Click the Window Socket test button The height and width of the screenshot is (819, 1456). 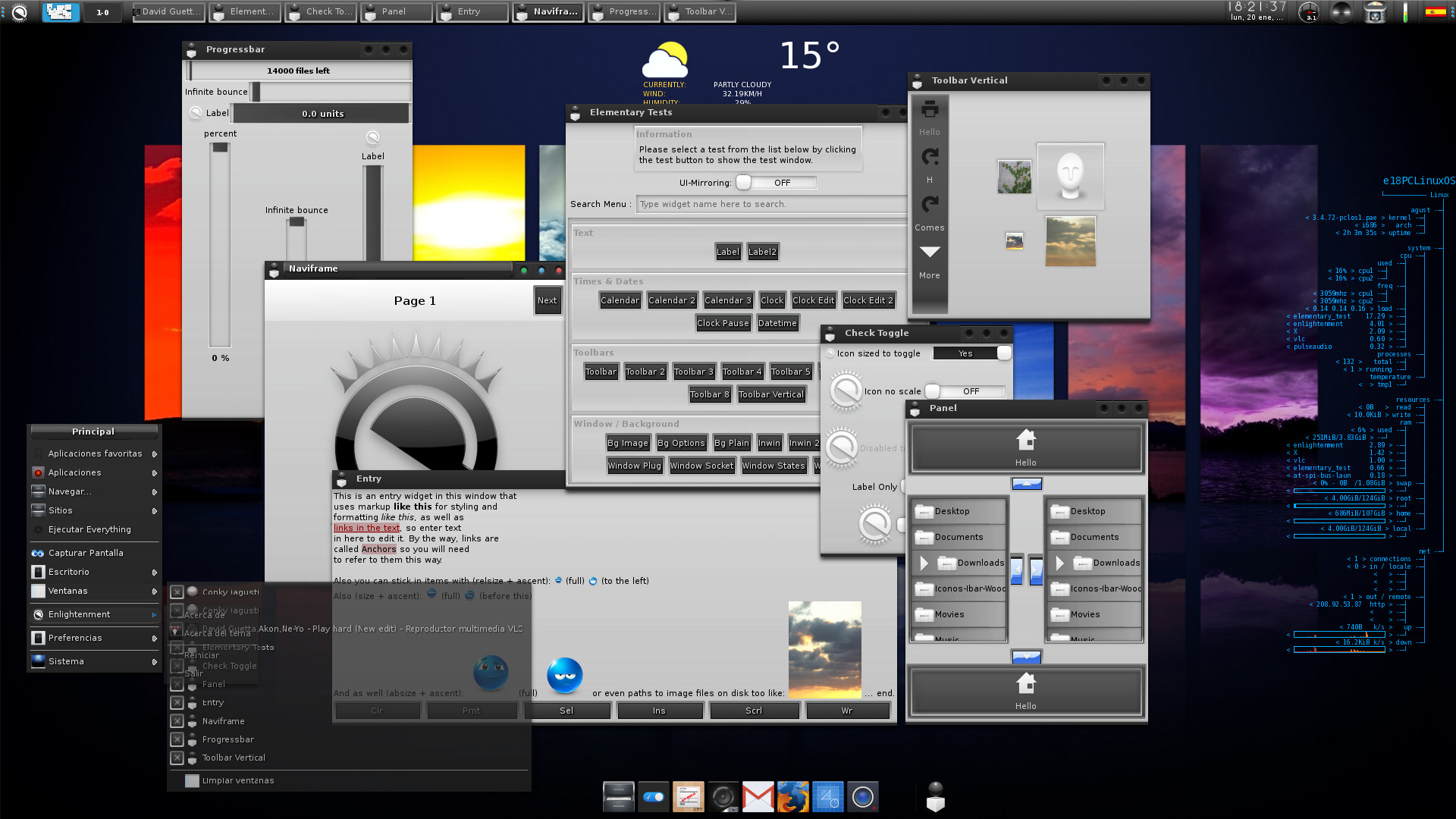[x=701, y=466]
